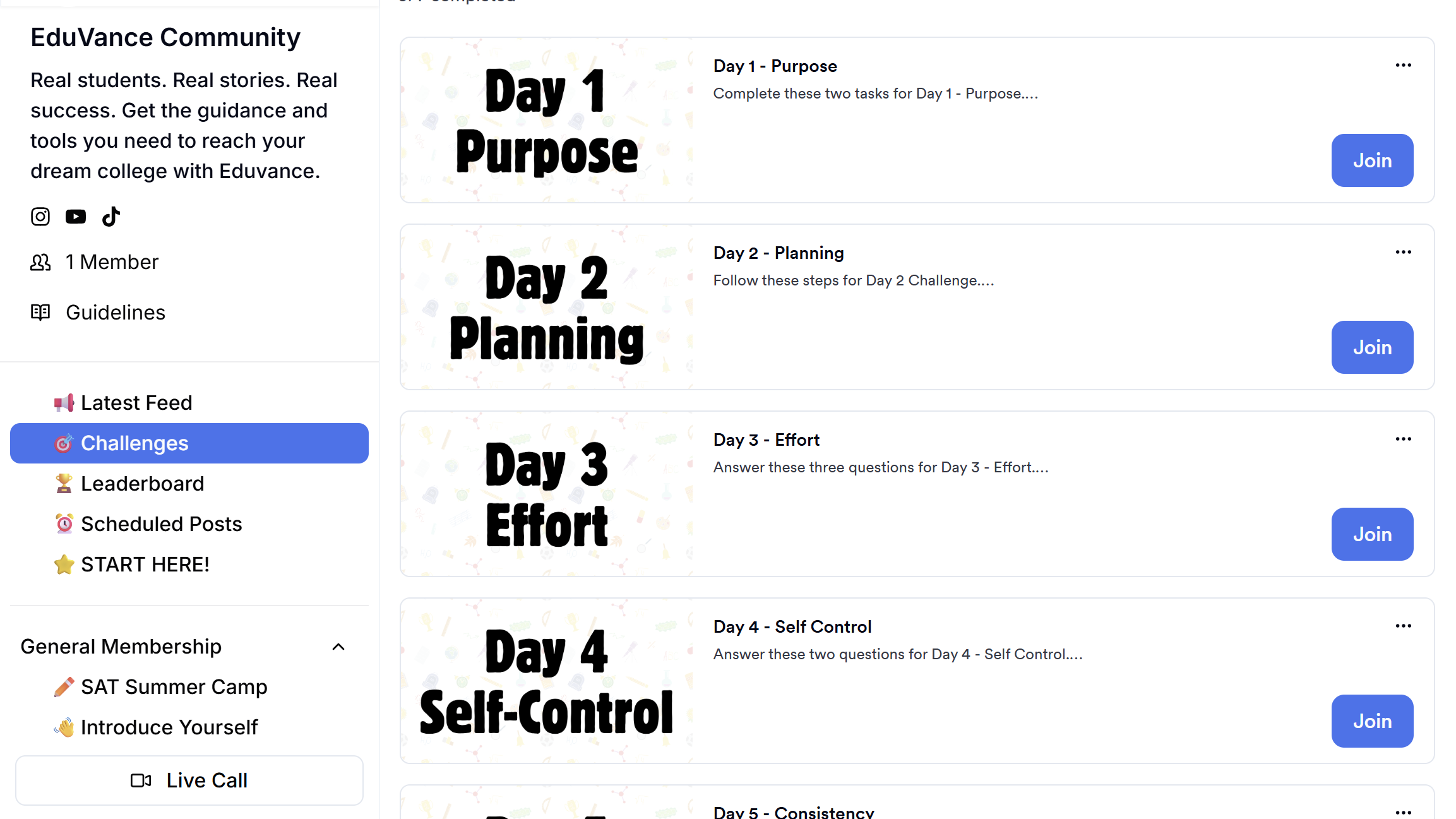Open options menu for Day 1 - Purpose

tap(1403, 66)
